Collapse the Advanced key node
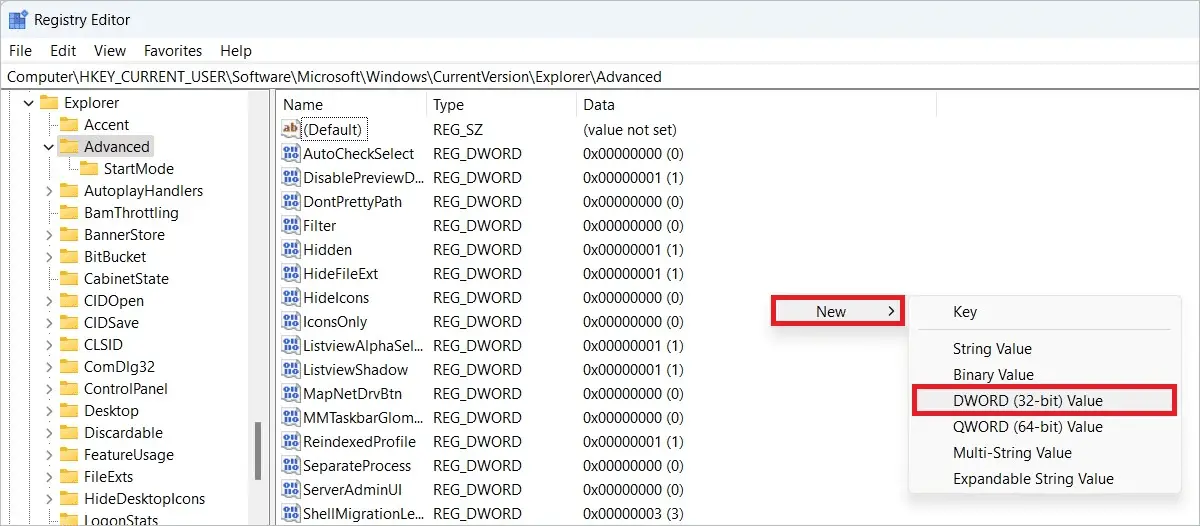Viewport: 1200px width, 526px height. pos(48,146)
